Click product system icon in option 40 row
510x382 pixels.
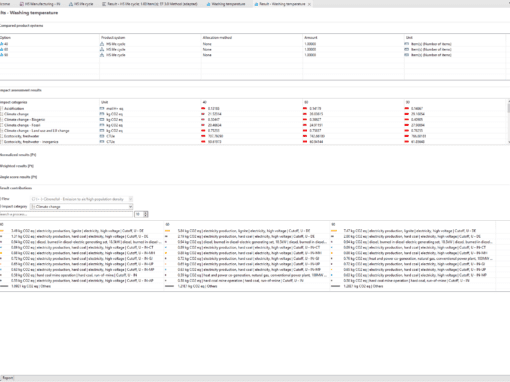pyautogui.click(x=102, y=44)
